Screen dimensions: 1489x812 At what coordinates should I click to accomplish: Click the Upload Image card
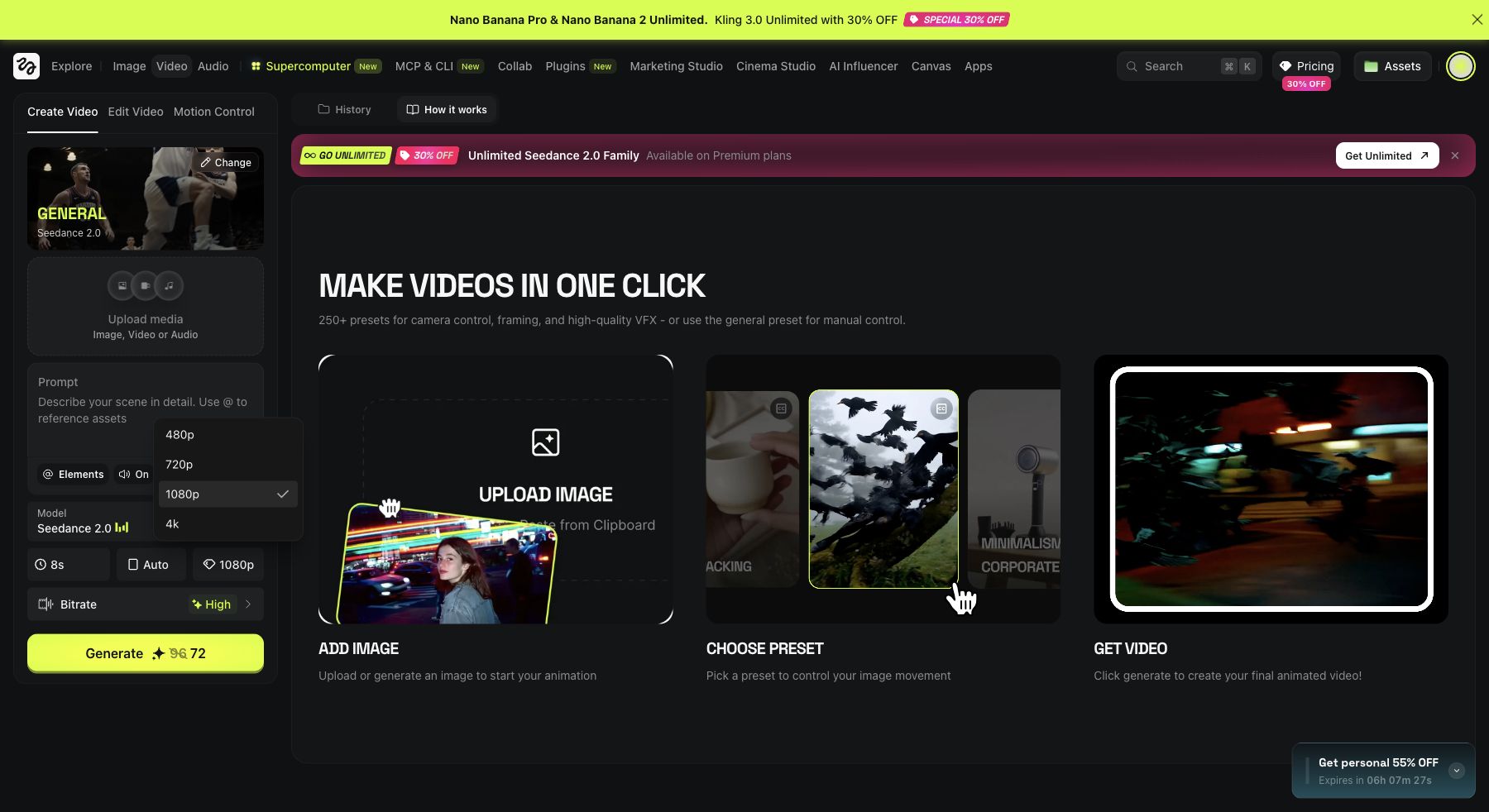coord(496,490)
